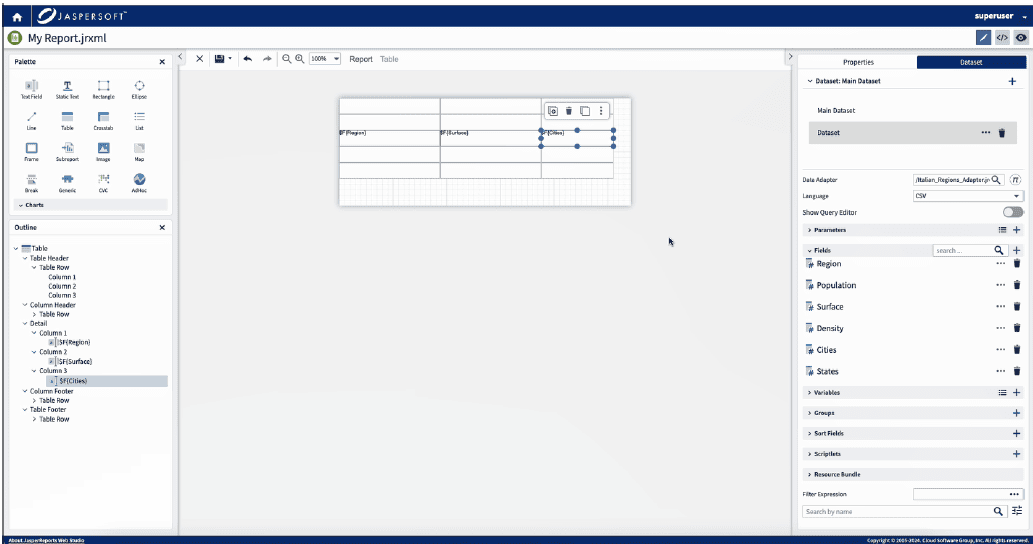Click the fields search input box

961,250
